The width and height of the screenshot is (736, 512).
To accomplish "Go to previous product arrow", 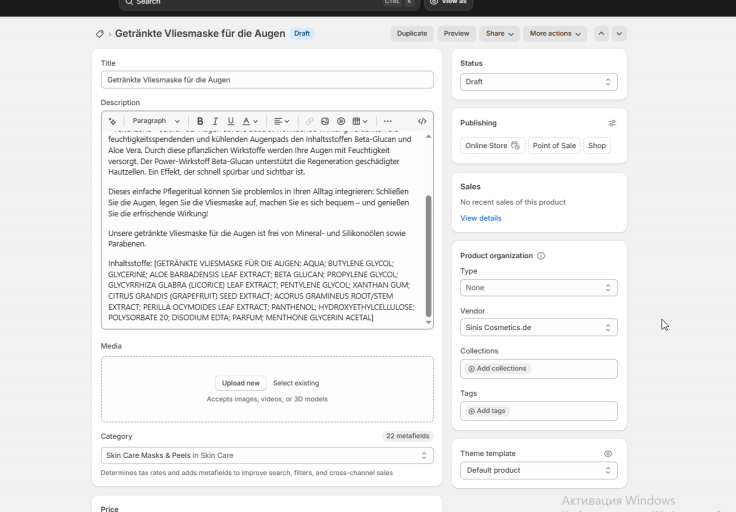I will pos(601,34).
